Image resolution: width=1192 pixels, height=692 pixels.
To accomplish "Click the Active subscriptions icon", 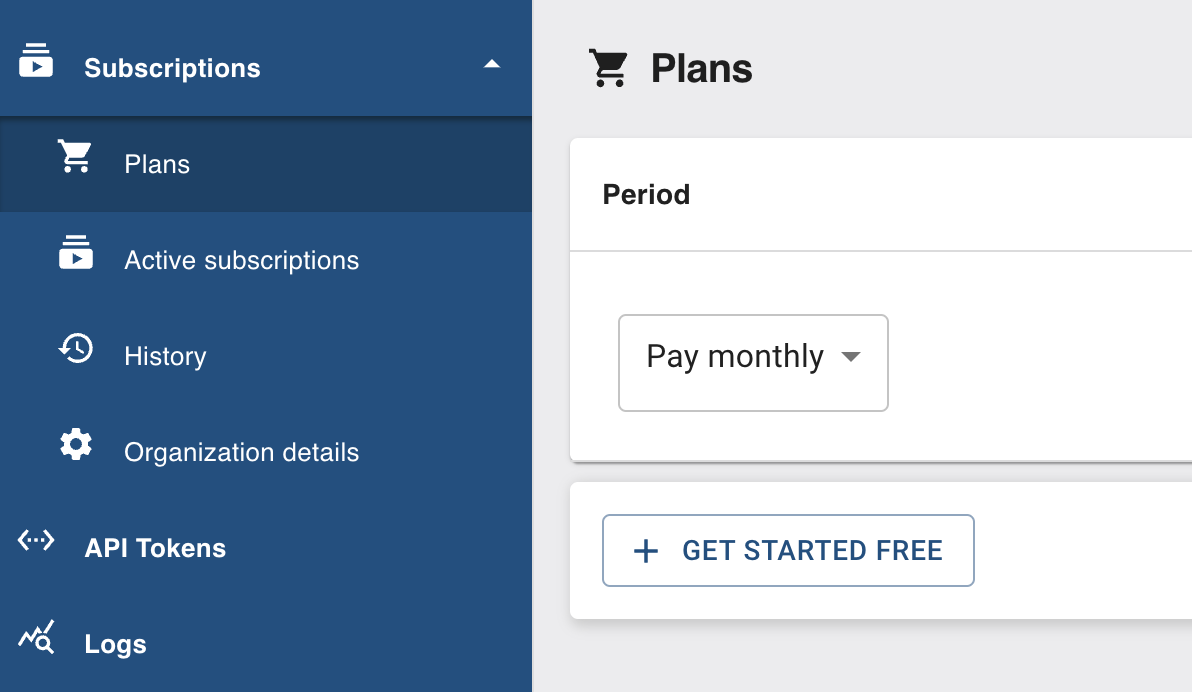I will [76, 252].
